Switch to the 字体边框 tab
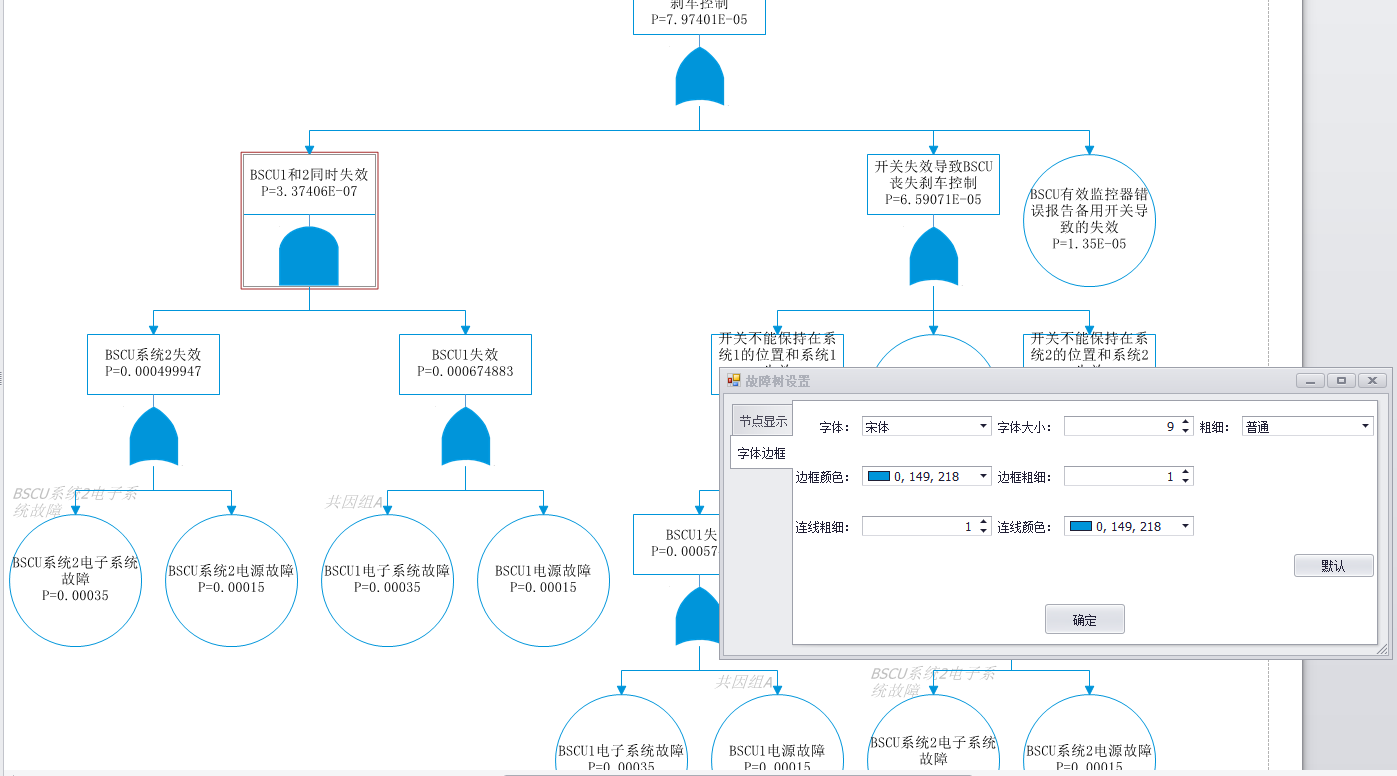 tap(762, 453)
